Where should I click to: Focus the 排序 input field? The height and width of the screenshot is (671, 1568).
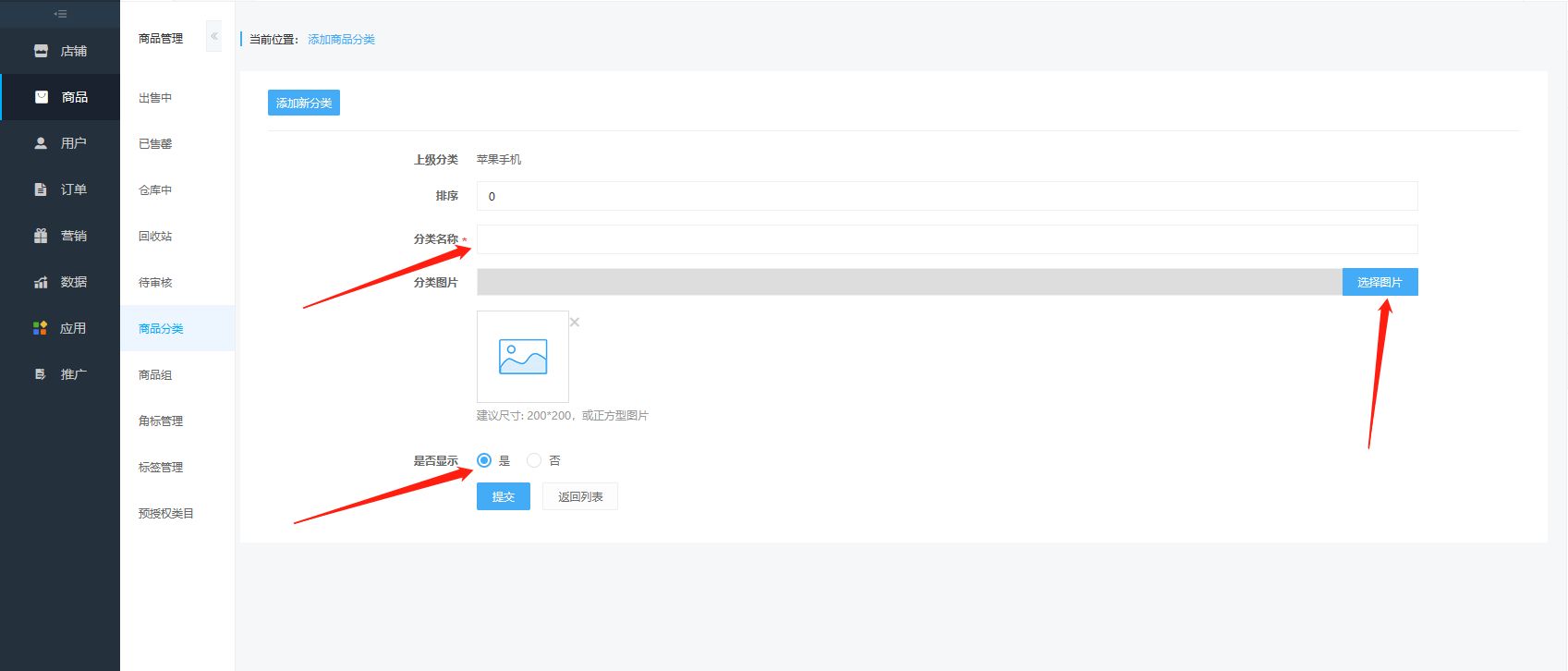click(947, 196)
